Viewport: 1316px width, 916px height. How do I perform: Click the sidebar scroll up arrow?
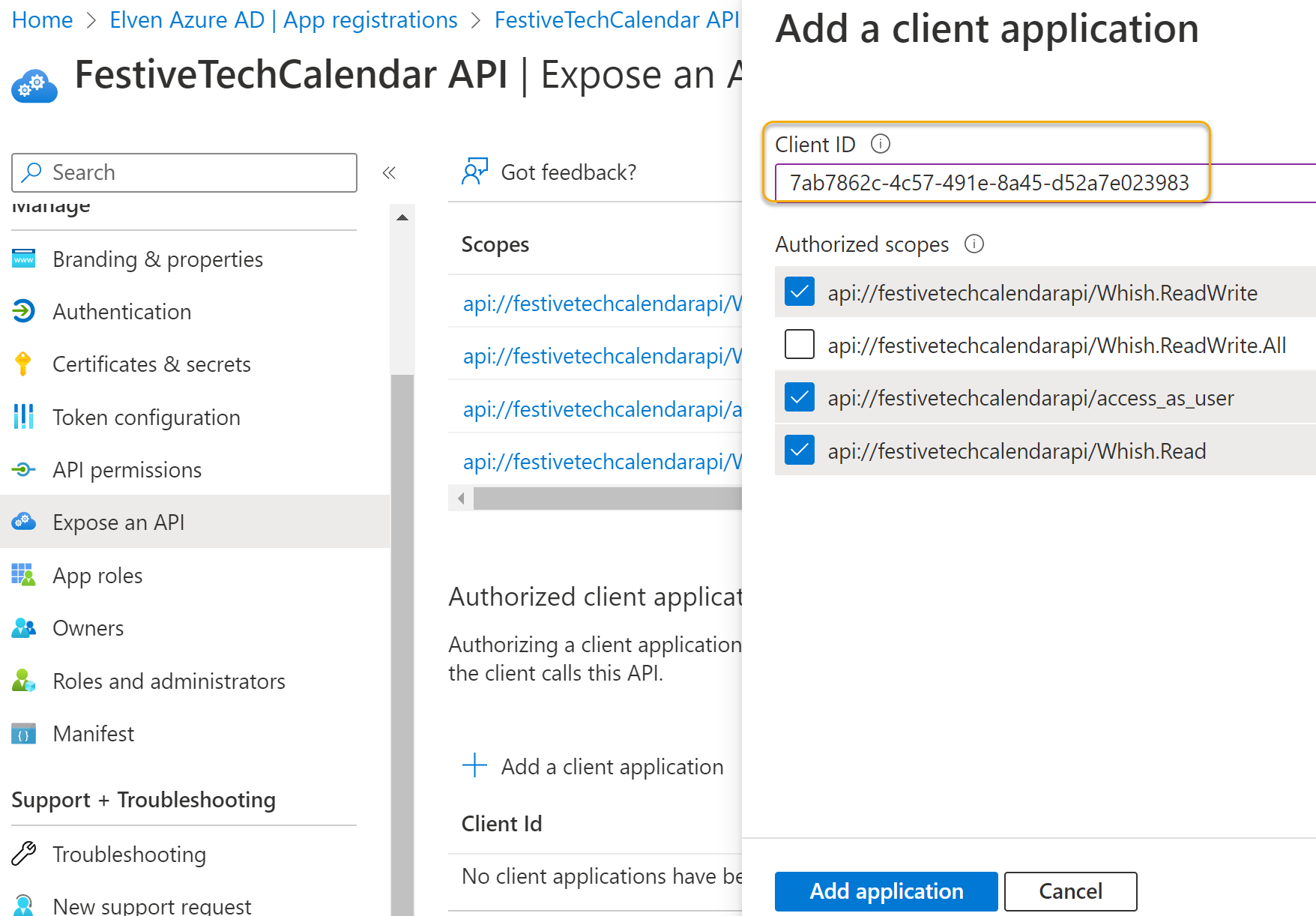coord(402,217)
